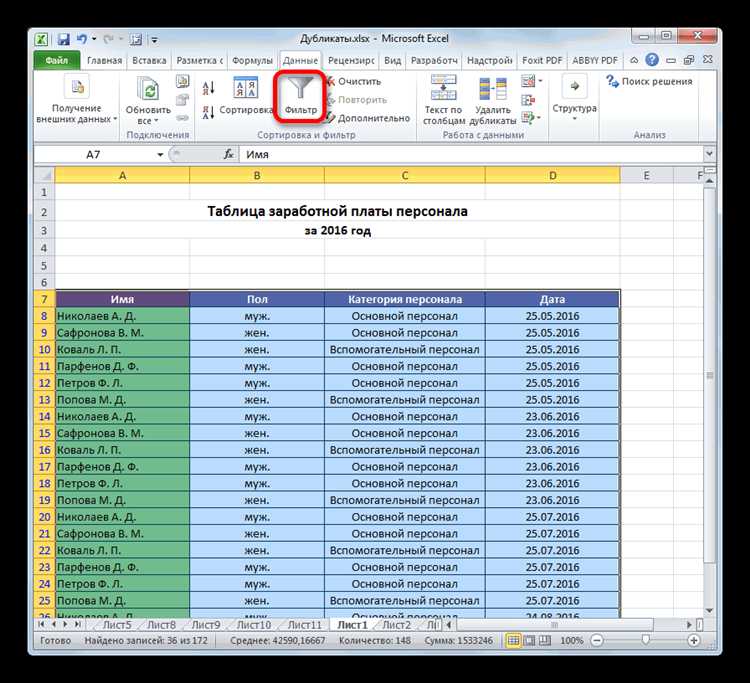Select column A header

pyautogui.click(x=122, y=176)
